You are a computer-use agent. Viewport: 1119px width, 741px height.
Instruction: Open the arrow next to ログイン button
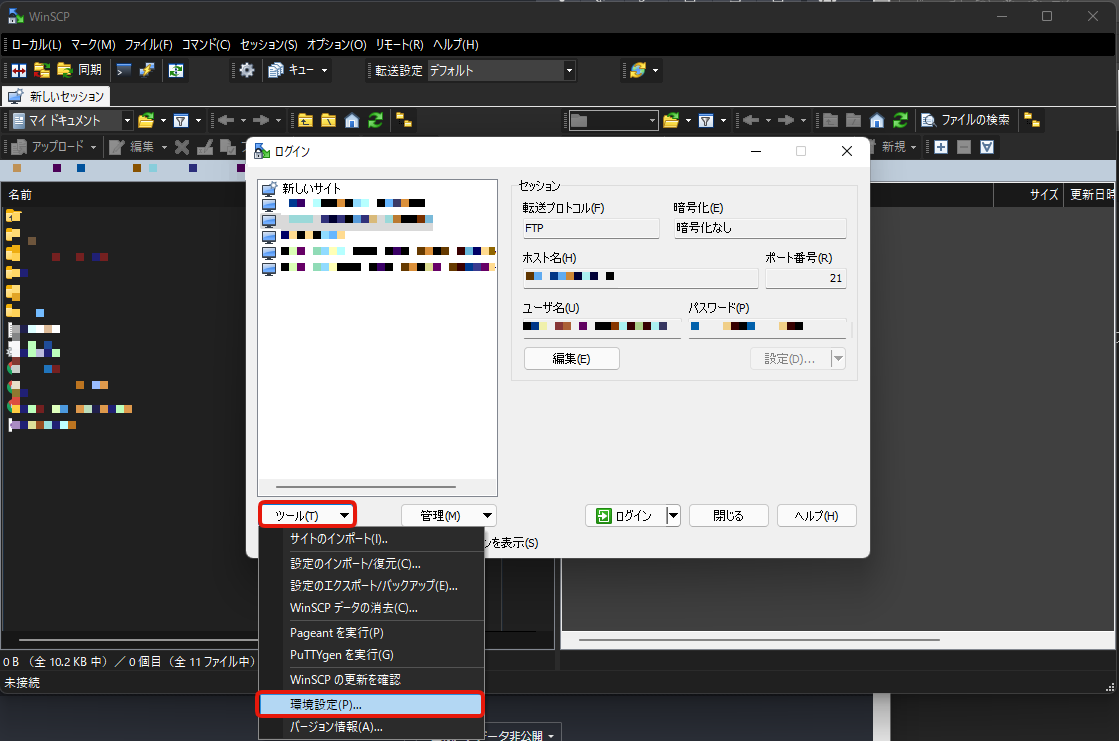point(673,516)
